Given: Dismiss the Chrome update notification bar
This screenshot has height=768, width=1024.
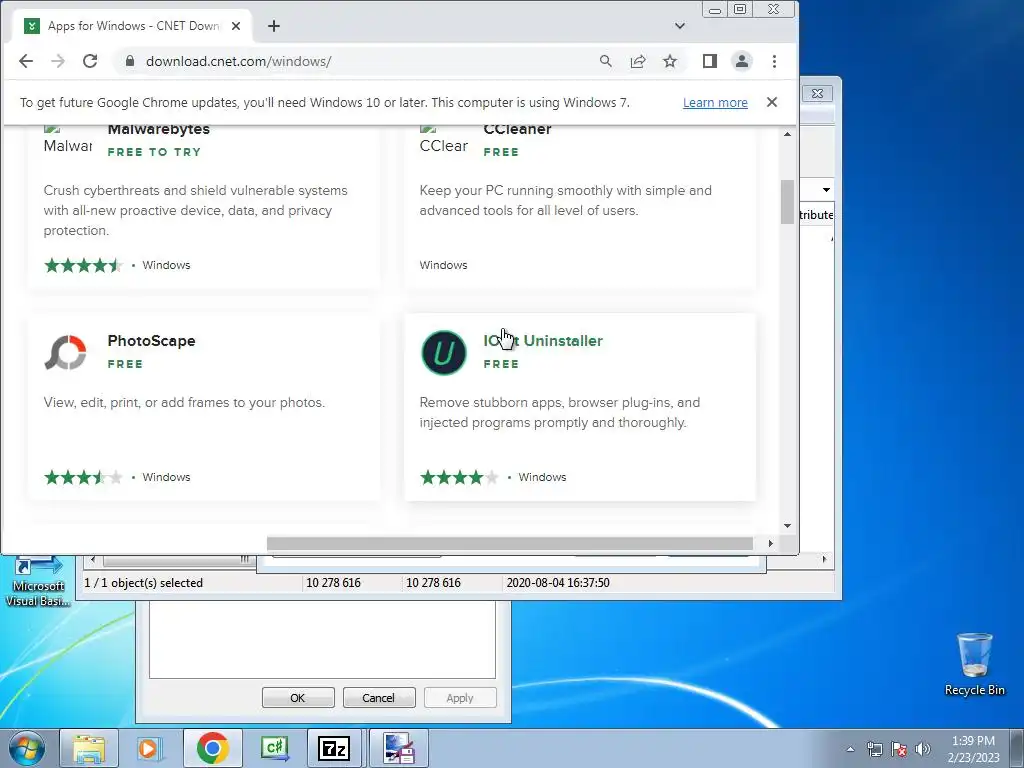Looking at the screenshot, I should [x=772, y=103].
